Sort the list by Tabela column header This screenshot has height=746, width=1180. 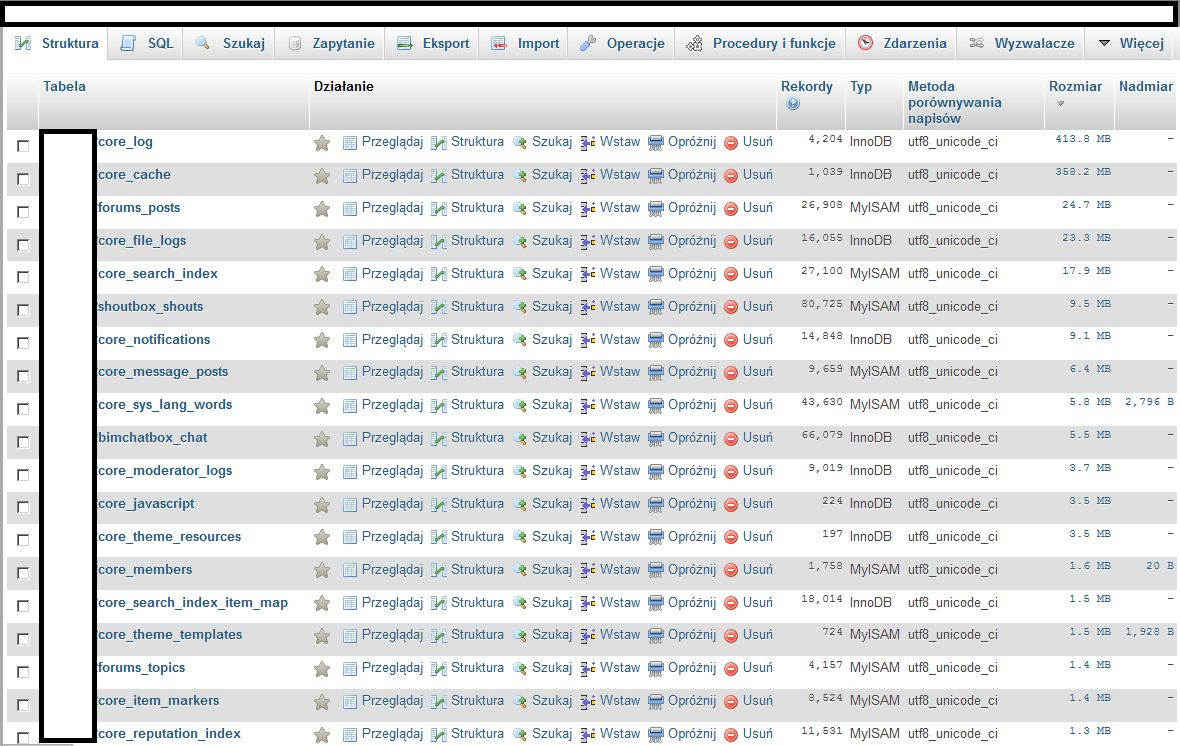[64, 87]
